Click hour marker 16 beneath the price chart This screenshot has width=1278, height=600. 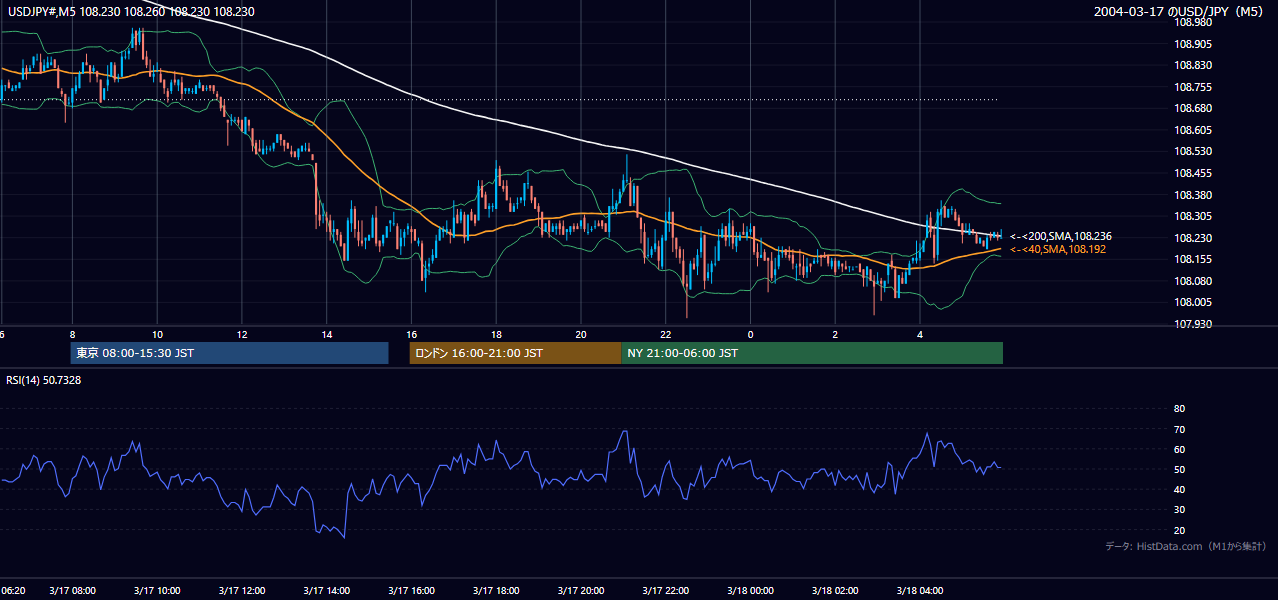pyautogui.click(x=412, y=334)
